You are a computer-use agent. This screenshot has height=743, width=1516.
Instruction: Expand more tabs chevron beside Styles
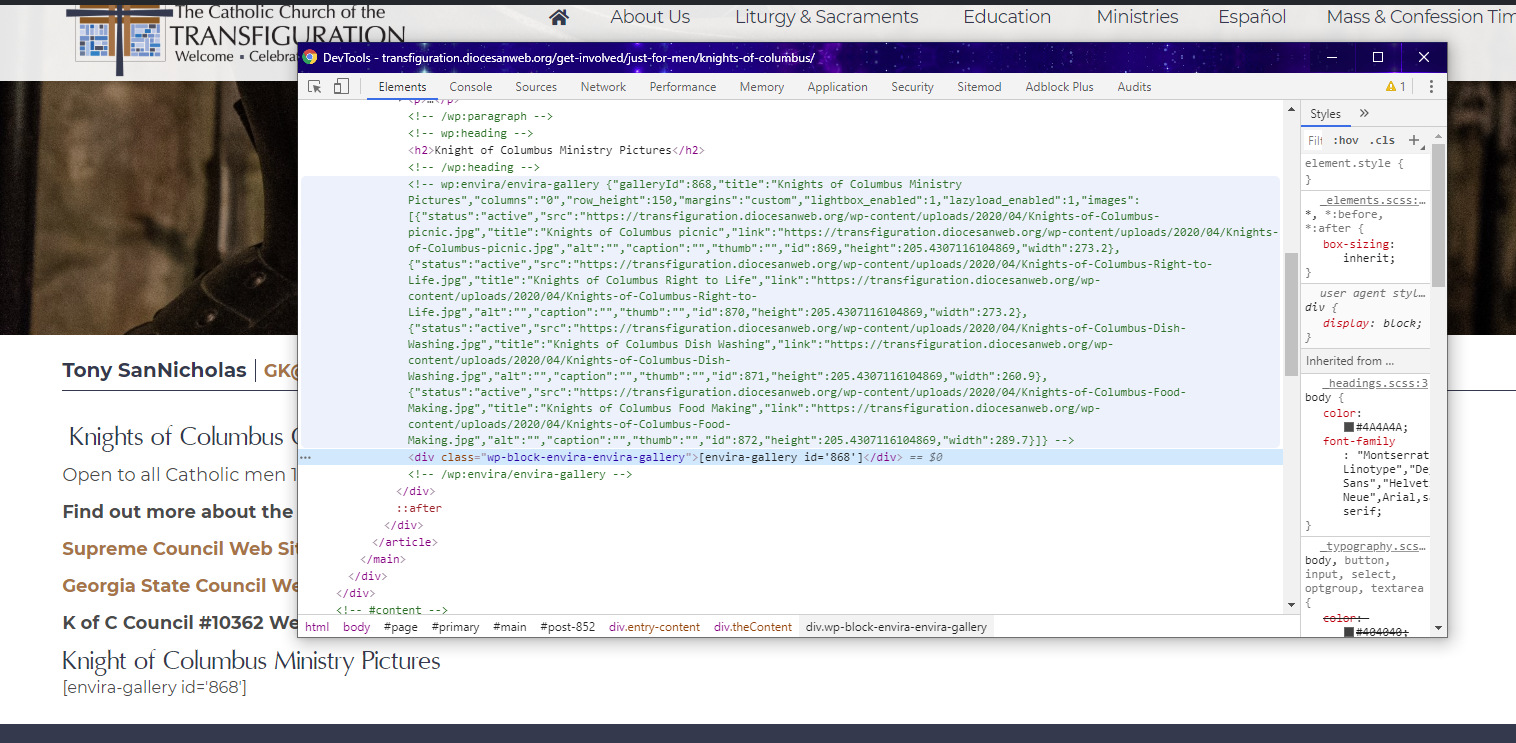point(1364,114)
